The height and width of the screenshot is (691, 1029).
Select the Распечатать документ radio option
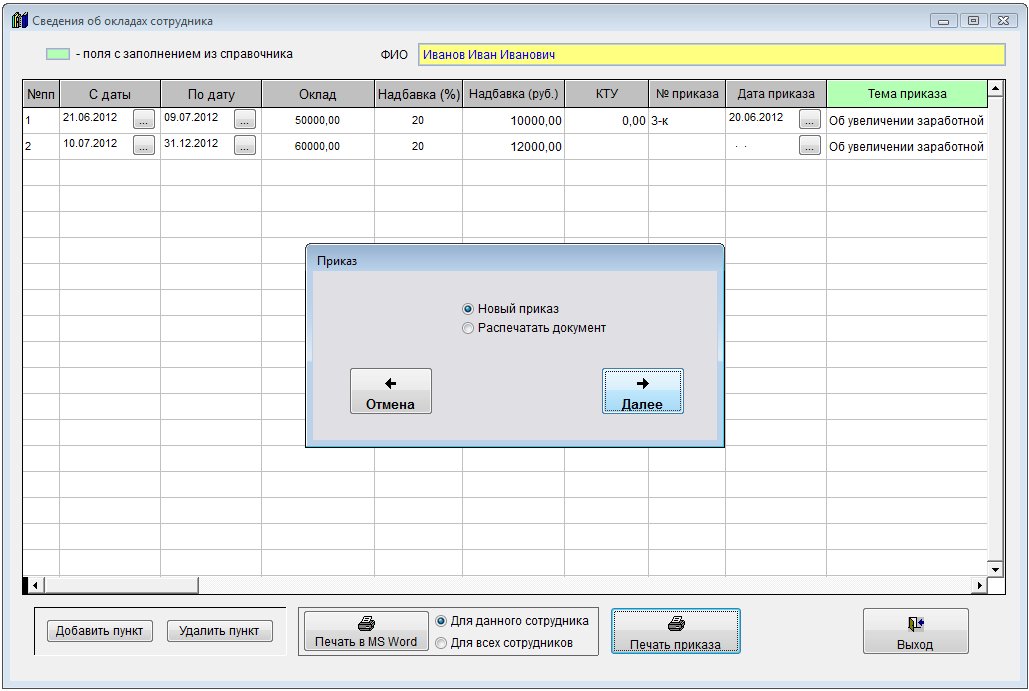click(467, 328)
